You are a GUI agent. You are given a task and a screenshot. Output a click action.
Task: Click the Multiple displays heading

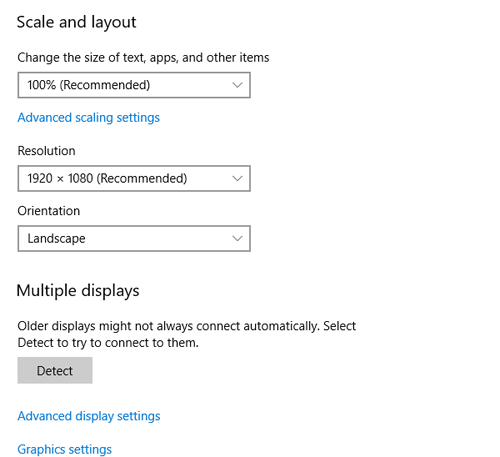[78, 291]
